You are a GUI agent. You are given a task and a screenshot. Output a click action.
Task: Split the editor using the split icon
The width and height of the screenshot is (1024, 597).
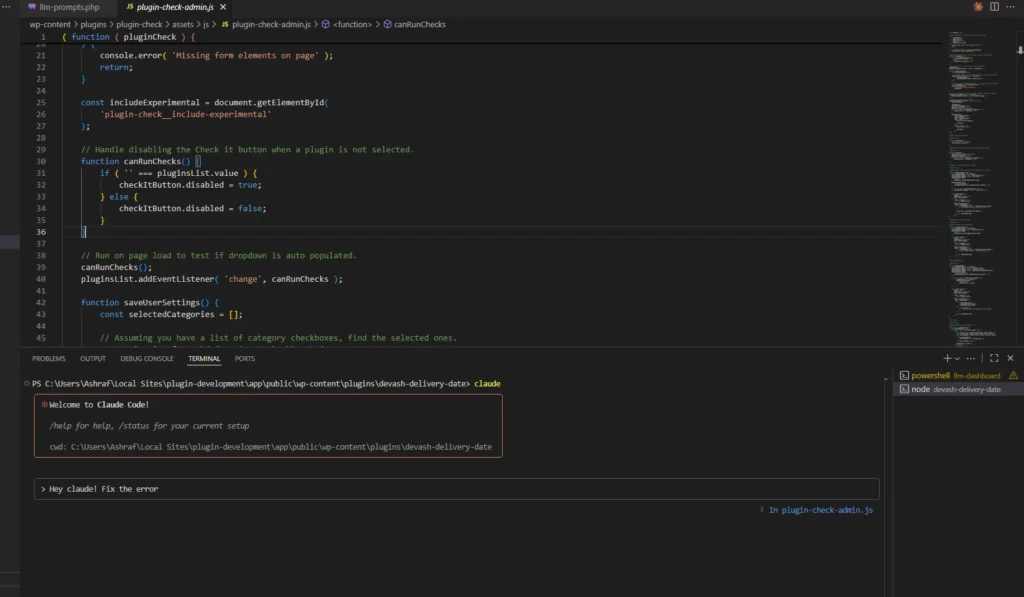994,7
